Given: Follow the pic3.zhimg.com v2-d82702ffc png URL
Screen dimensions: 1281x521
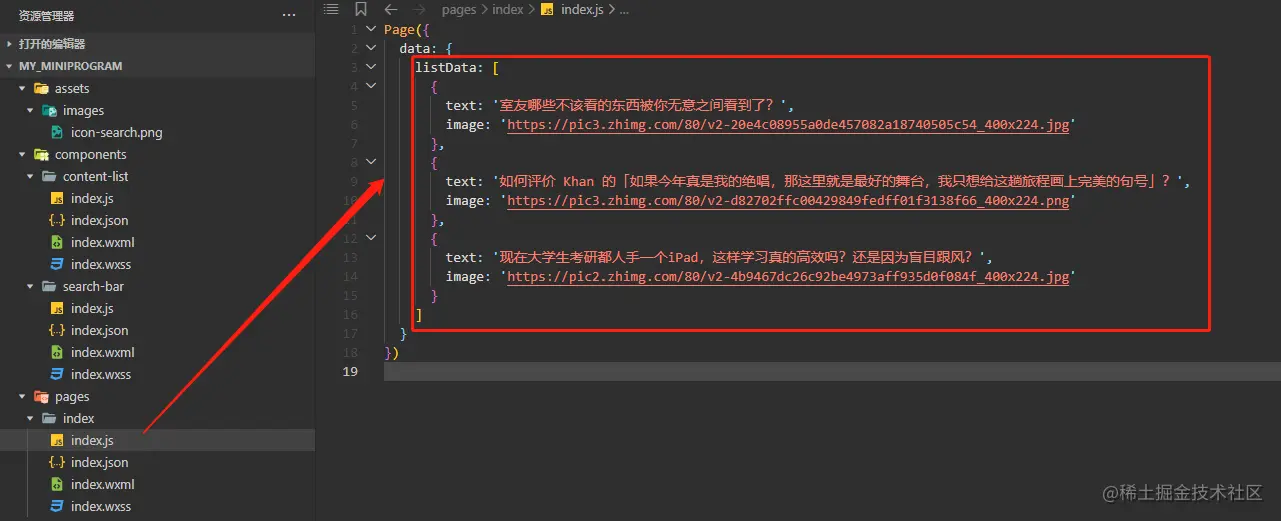Looking at the screenshot, I should (788, 201).
